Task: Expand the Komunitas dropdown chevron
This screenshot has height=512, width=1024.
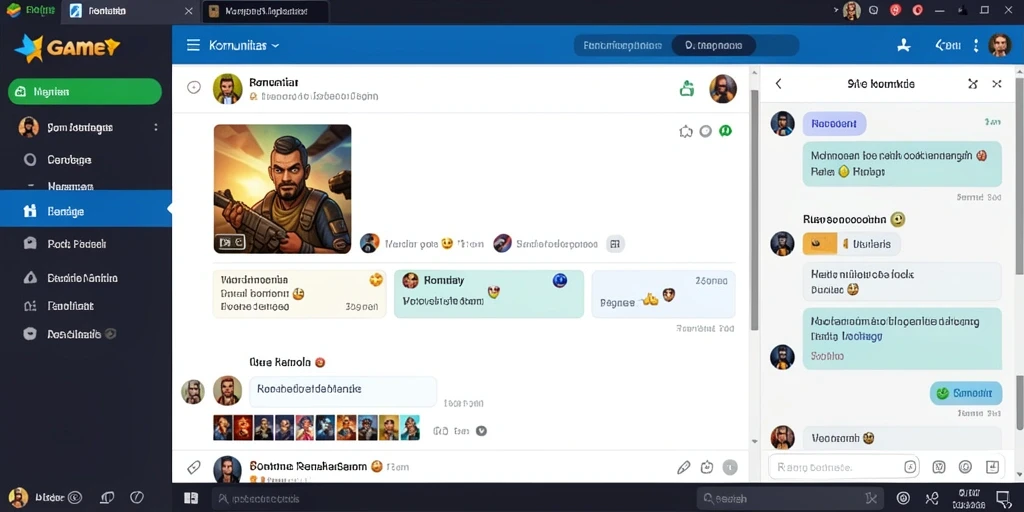Action: click(x=275, y=46)
